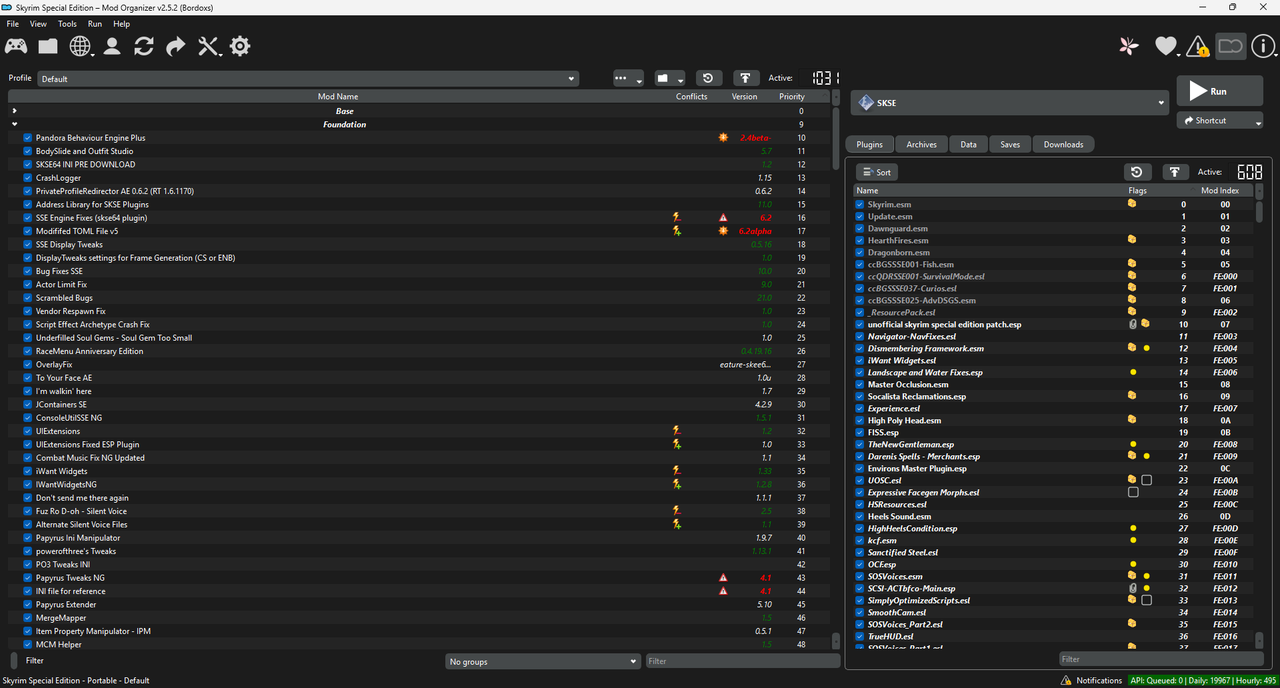The width and height of the screenshot is (1280, 688).
Task: Uncheck Pandora Behaviour Engine Plus mod
Action: (x=28, y=138)
